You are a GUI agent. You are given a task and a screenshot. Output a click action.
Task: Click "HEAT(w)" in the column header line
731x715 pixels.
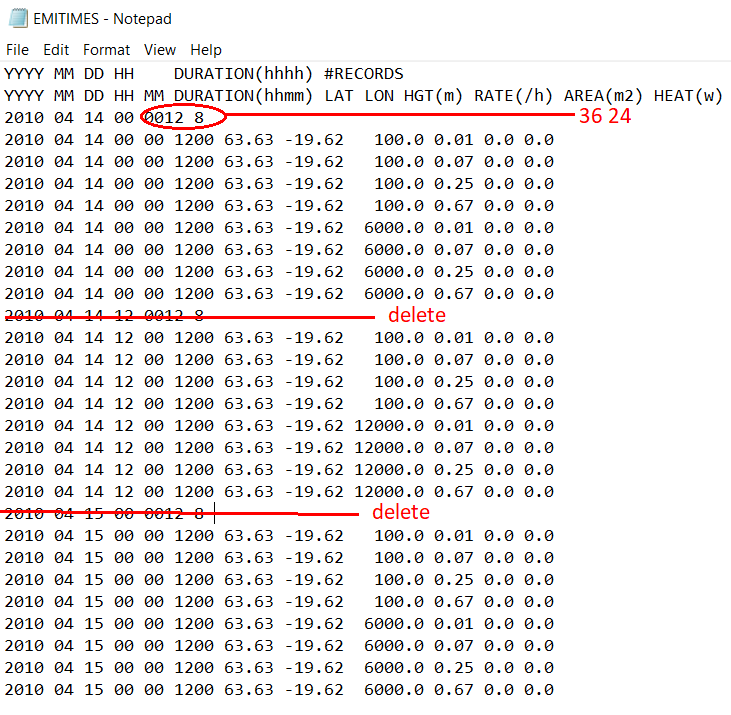click(687, 96)
